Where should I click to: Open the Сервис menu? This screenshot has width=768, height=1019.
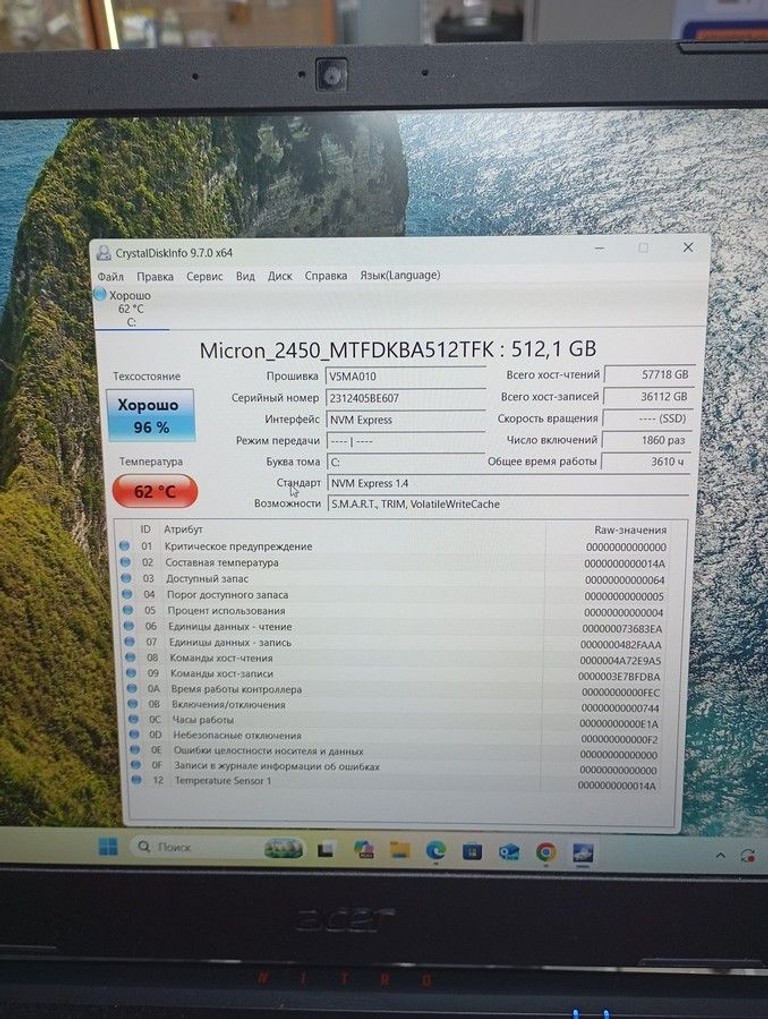pyautogui.click(x=205, y=276)
